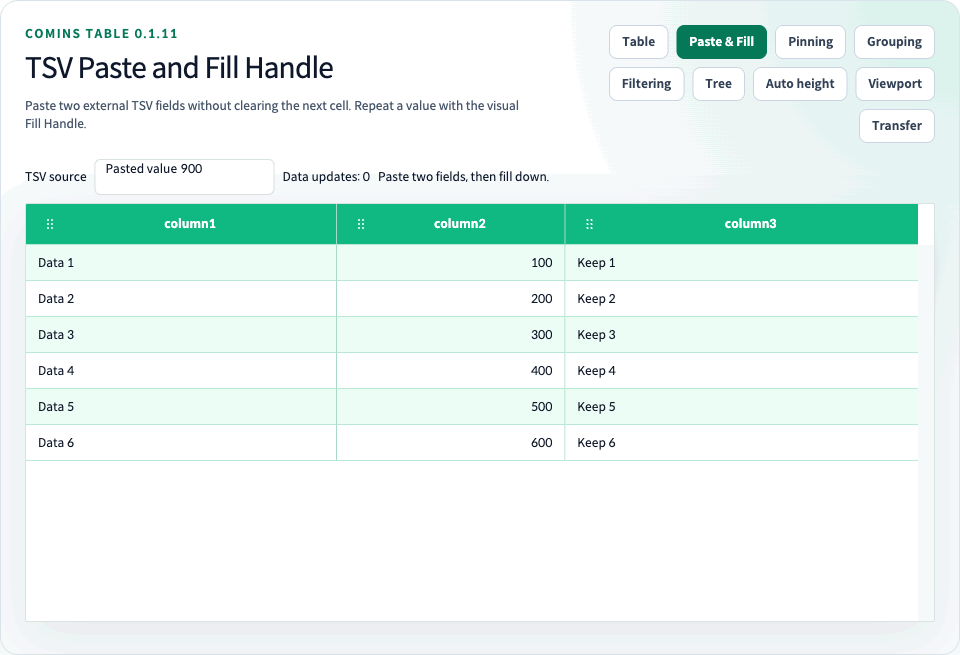Click the Transfer button
960x655 pixels.
pos(896,126)
